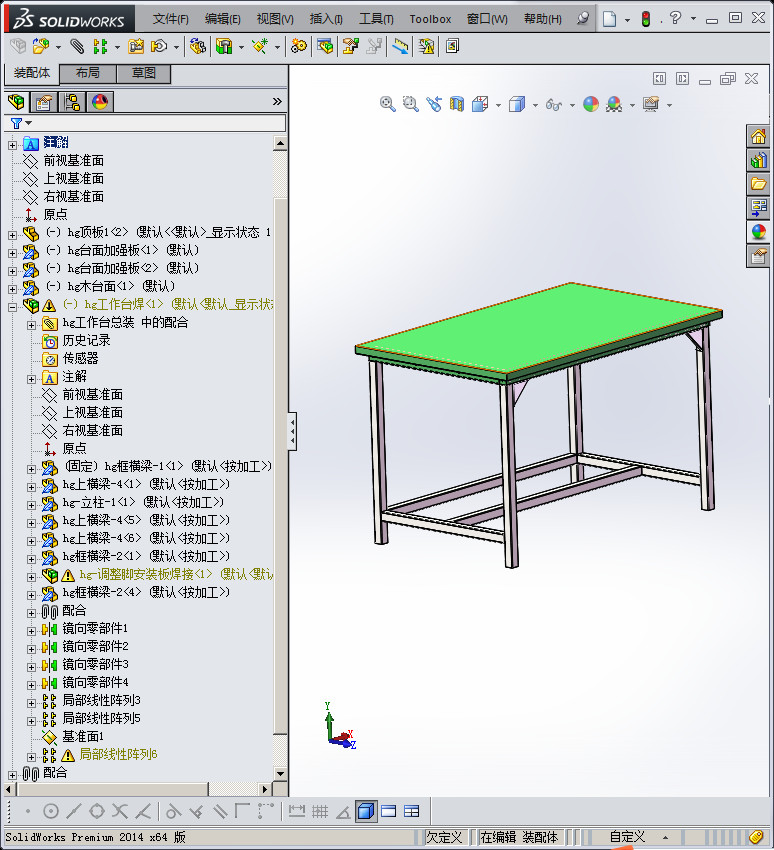Open the 文件(F) menu
Viewport: 774px width, 850px height.
coord(171,19)
